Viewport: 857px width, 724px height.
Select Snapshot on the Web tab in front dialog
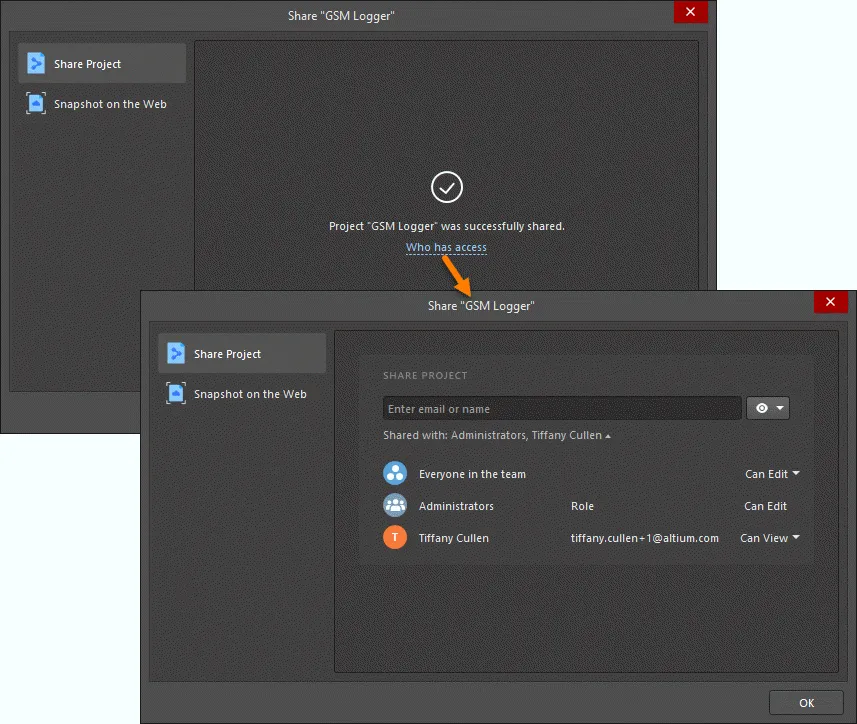coord(242,394)
